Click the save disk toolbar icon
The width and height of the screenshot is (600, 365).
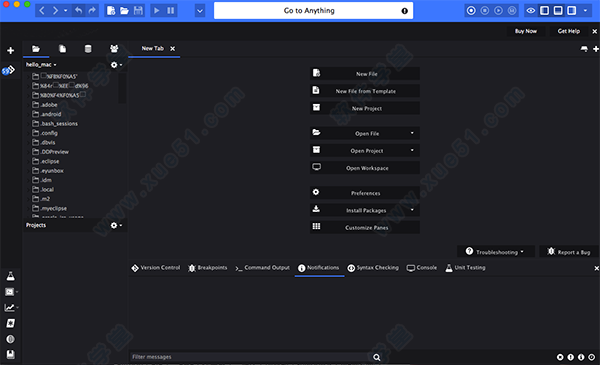click(138, 11)
